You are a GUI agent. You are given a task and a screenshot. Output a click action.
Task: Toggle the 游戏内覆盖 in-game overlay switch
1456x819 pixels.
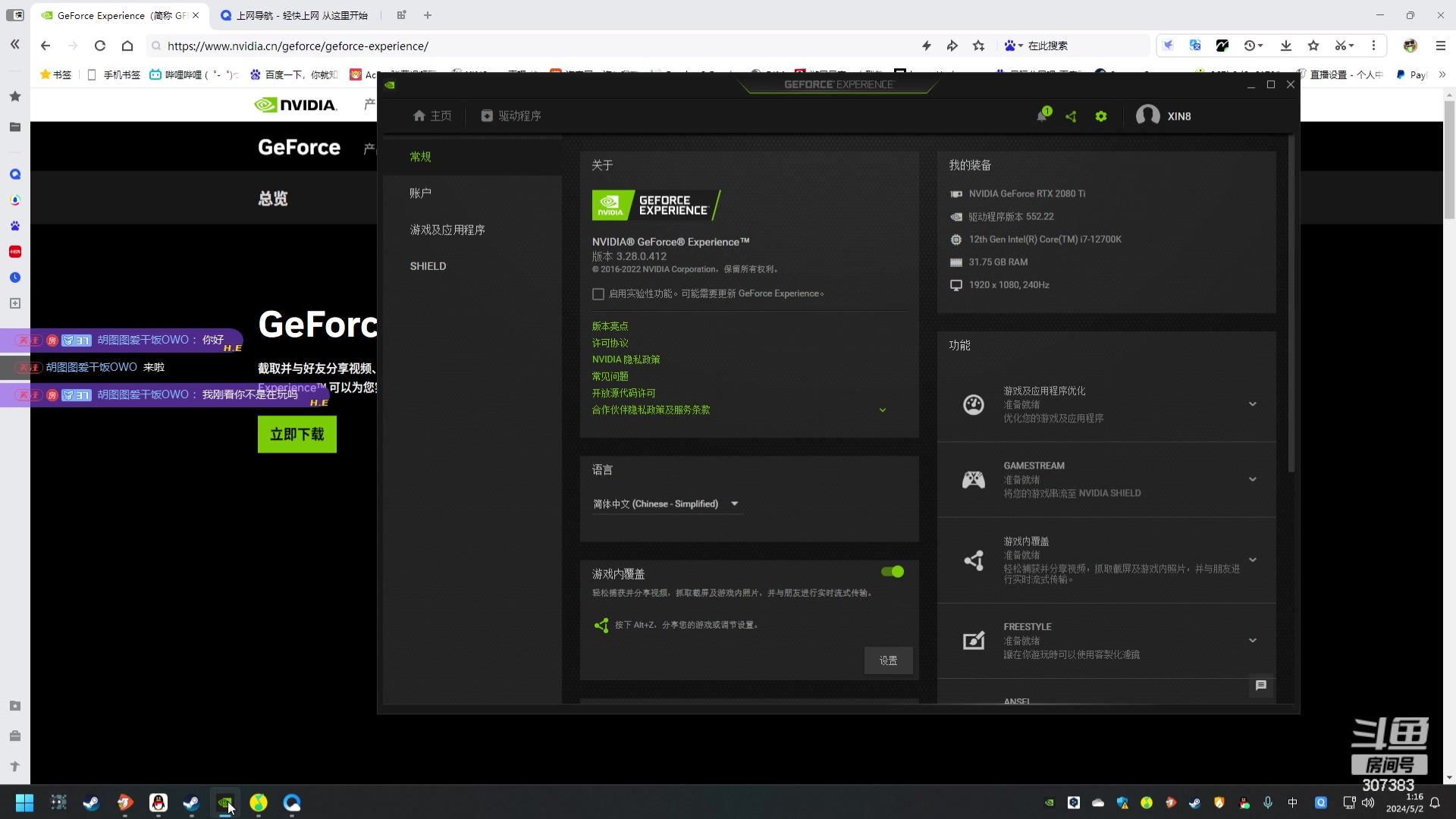coord(893,572)
